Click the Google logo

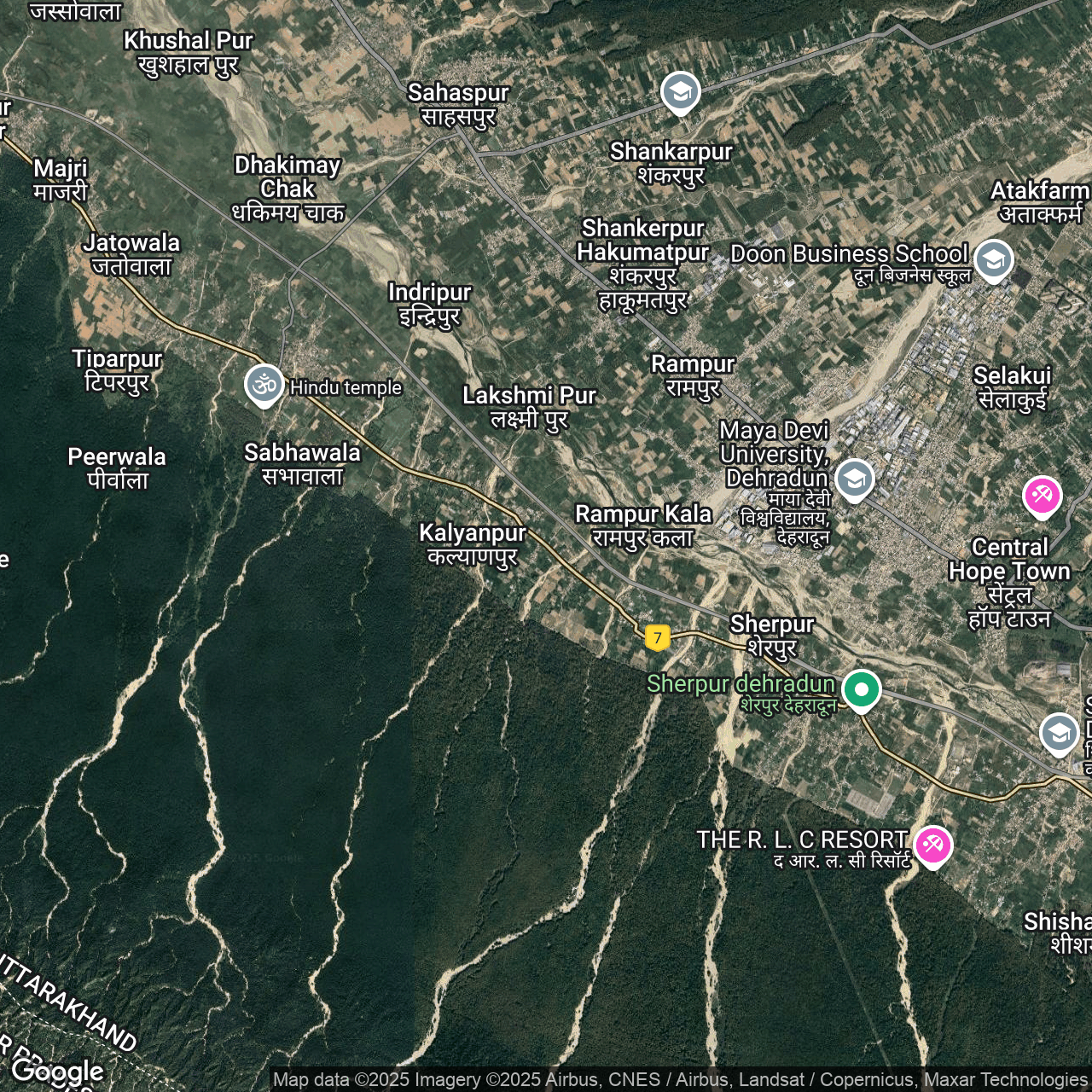click(57, 1071)
